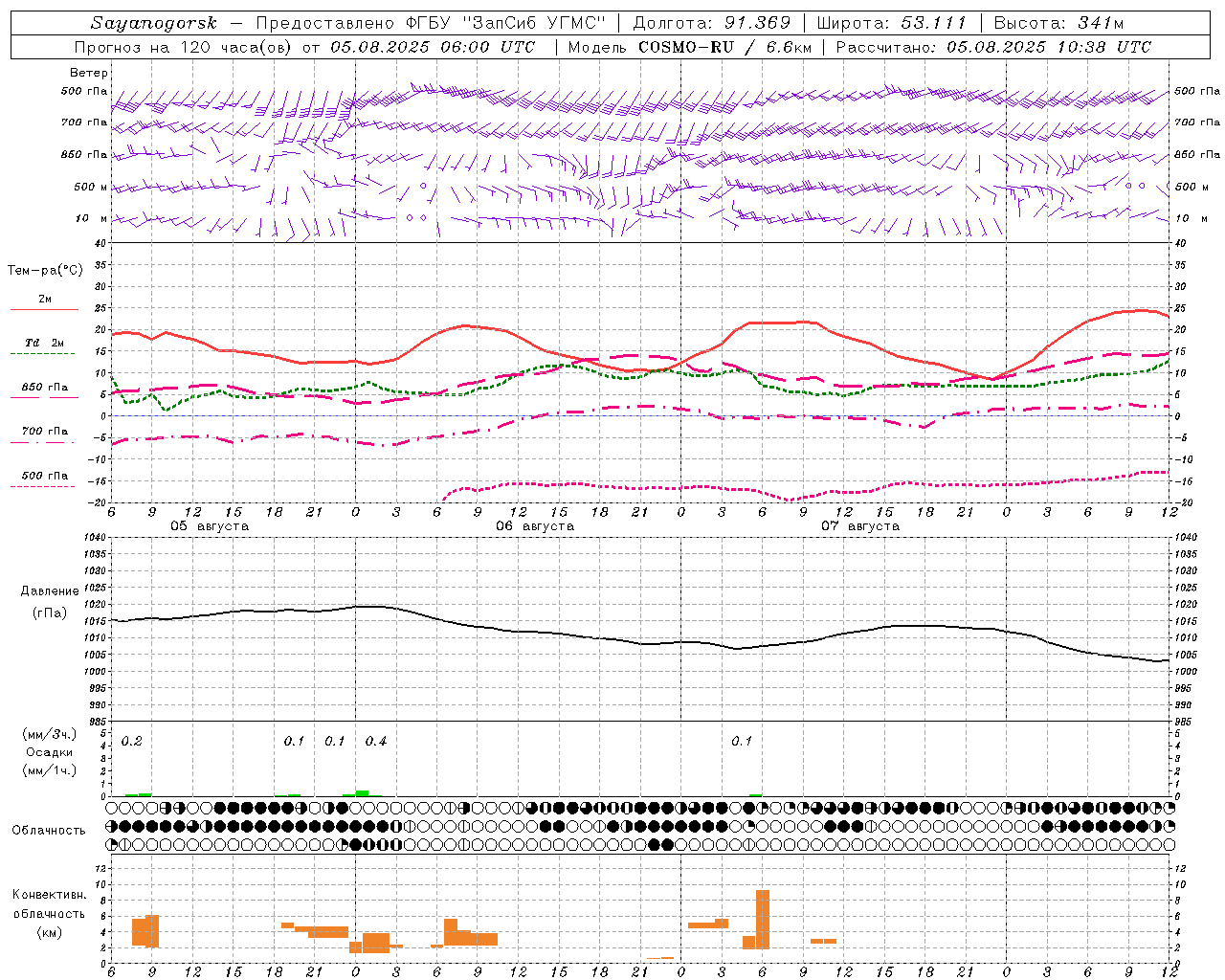Click the "(мм/3ч.)" precipitation unit label
Screen dimensions: 1225x980
50,734
